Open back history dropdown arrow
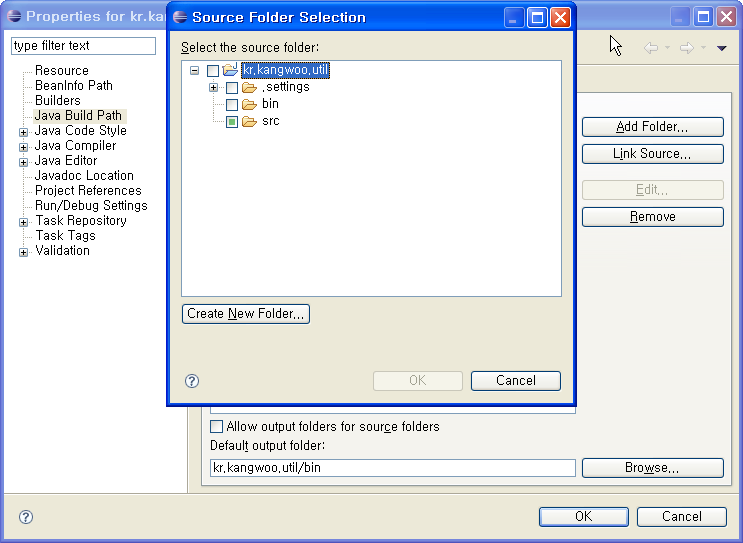The width and height of the screenshot is (743, 543). click(x=668, y=47)
